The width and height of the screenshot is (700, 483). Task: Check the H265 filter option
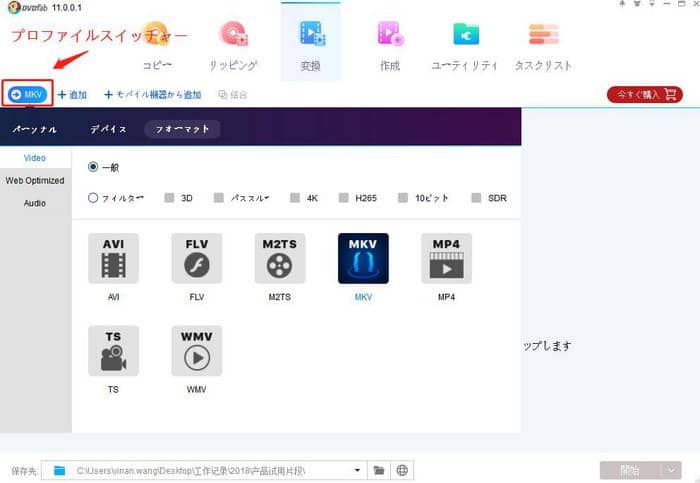click(x=345, y=198)
